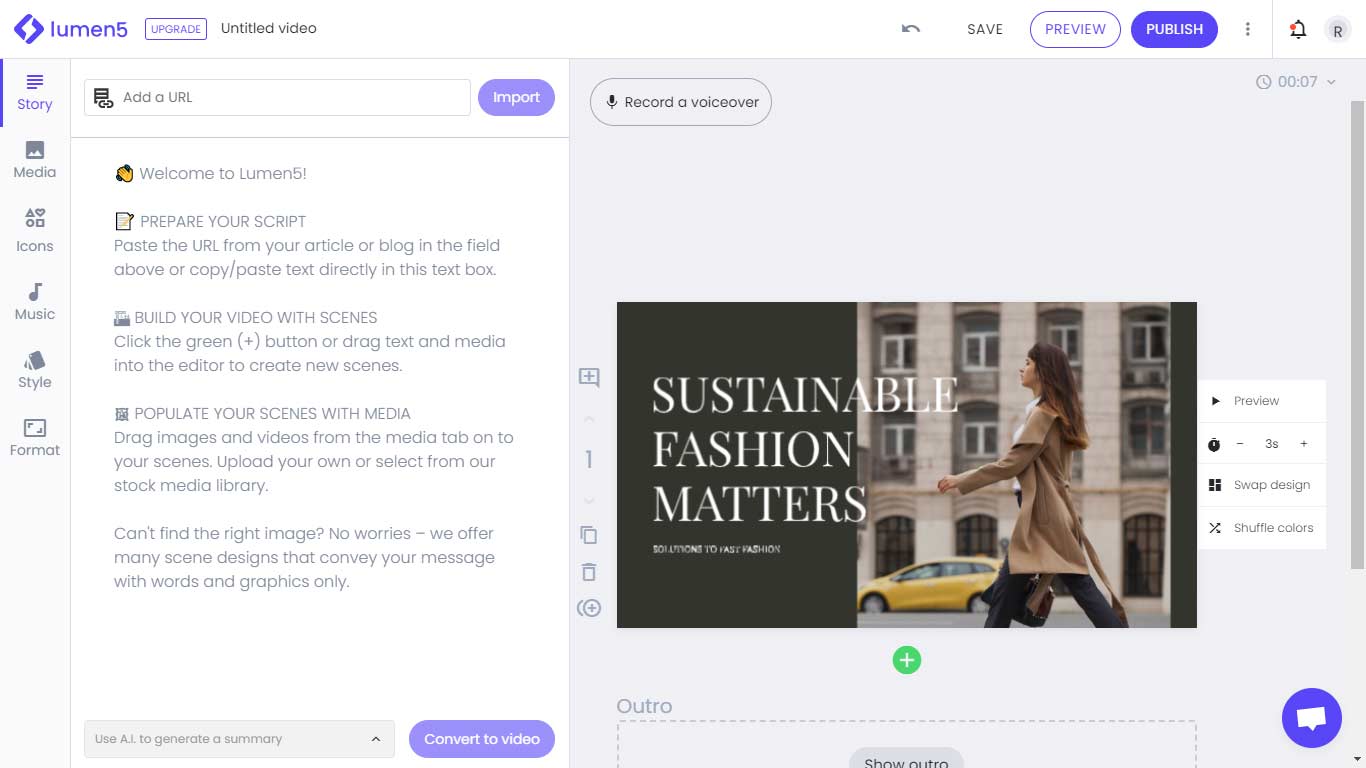Click the Show outro button

point(906,760)
